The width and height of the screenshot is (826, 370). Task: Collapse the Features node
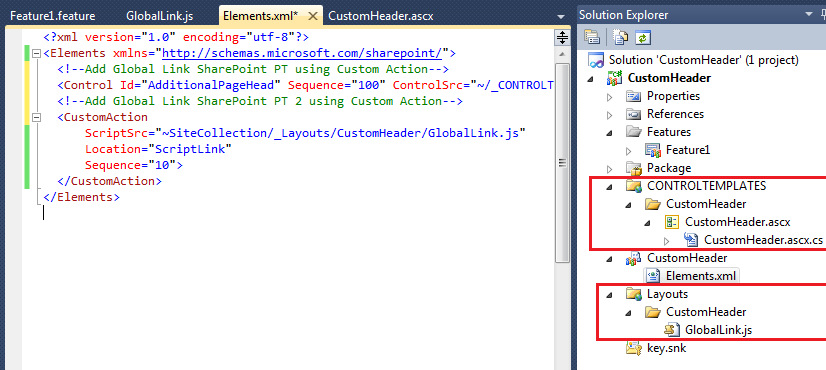[610, 133]
